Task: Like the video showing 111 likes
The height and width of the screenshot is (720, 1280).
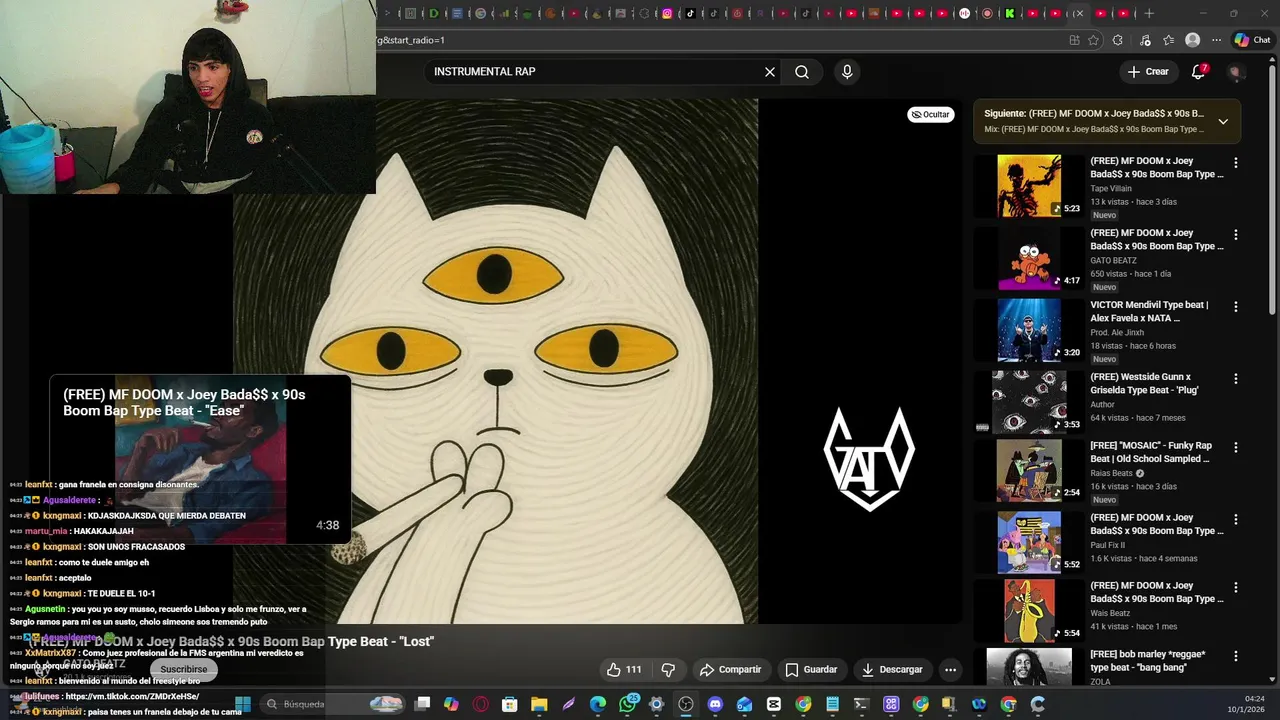Action: 624,670
